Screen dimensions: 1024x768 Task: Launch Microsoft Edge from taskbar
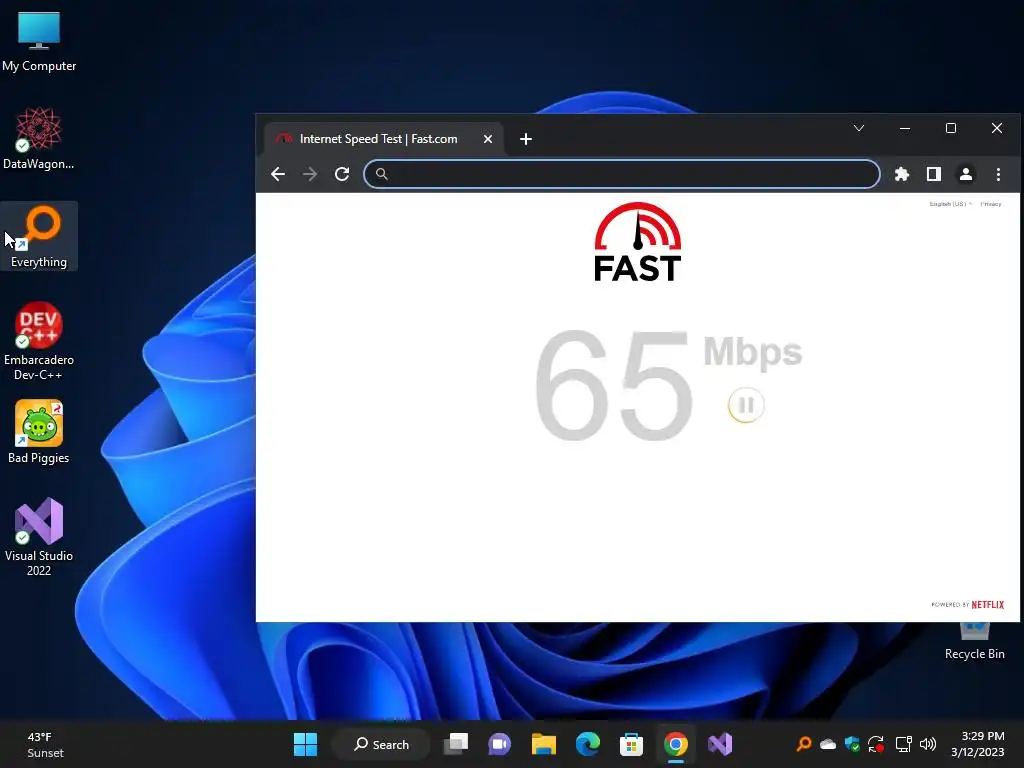tap(588, 744)
